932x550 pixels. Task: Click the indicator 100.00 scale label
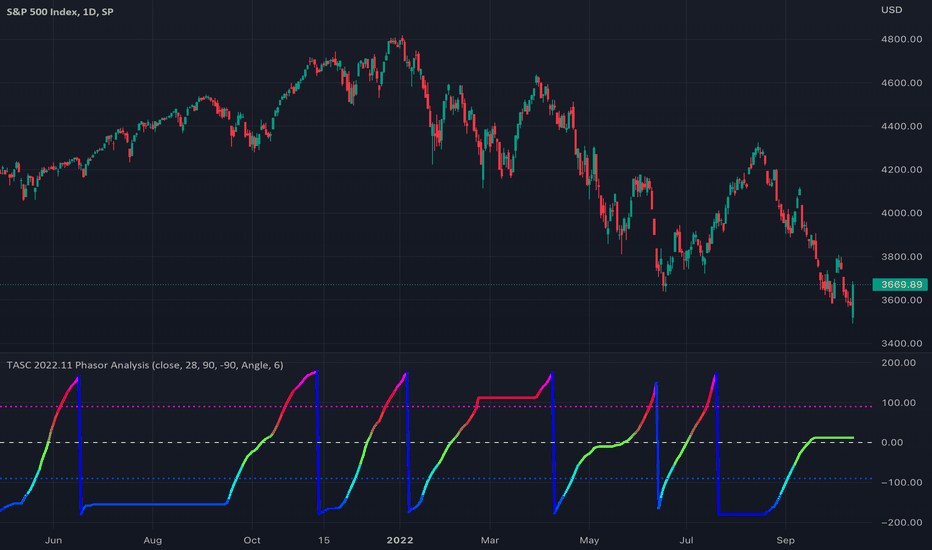(899, 403)
